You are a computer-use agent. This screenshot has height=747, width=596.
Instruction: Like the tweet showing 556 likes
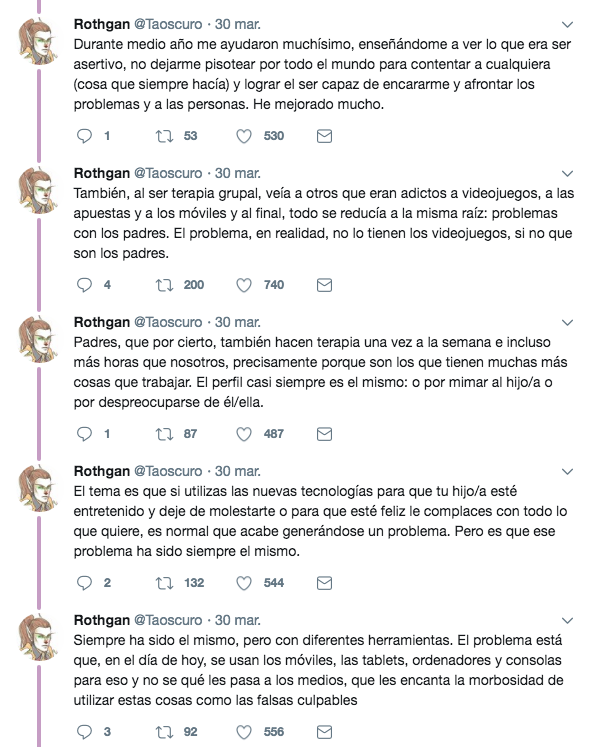point(244,732)
